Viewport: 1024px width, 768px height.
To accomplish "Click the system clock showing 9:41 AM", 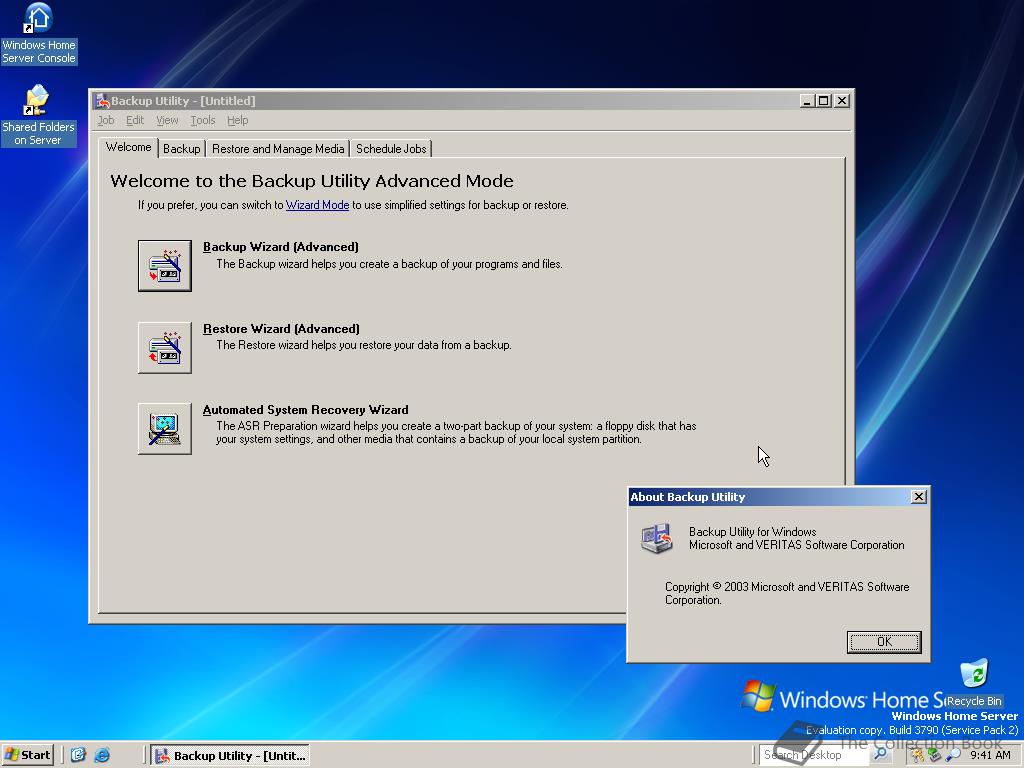I will click(990, 755).
